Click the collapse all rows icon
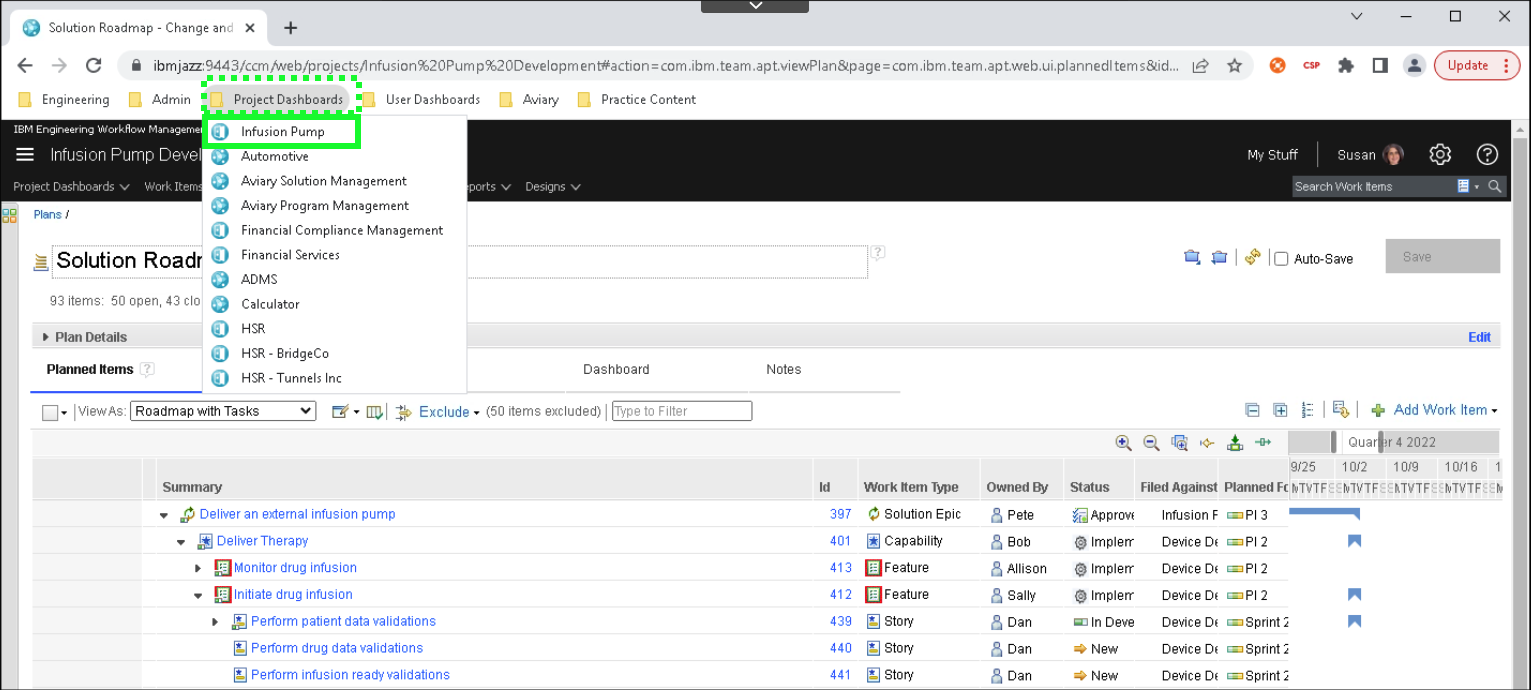 click(x=1252, y=410)
